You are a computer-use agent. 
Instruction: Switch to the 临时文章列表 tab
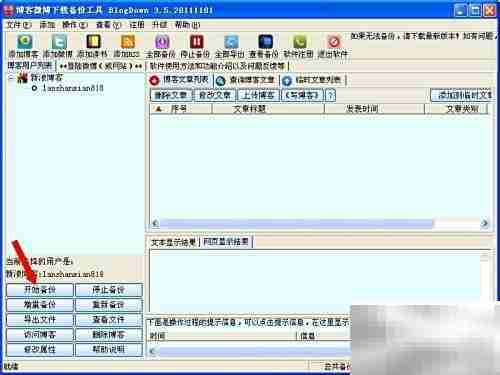[313, 80]
